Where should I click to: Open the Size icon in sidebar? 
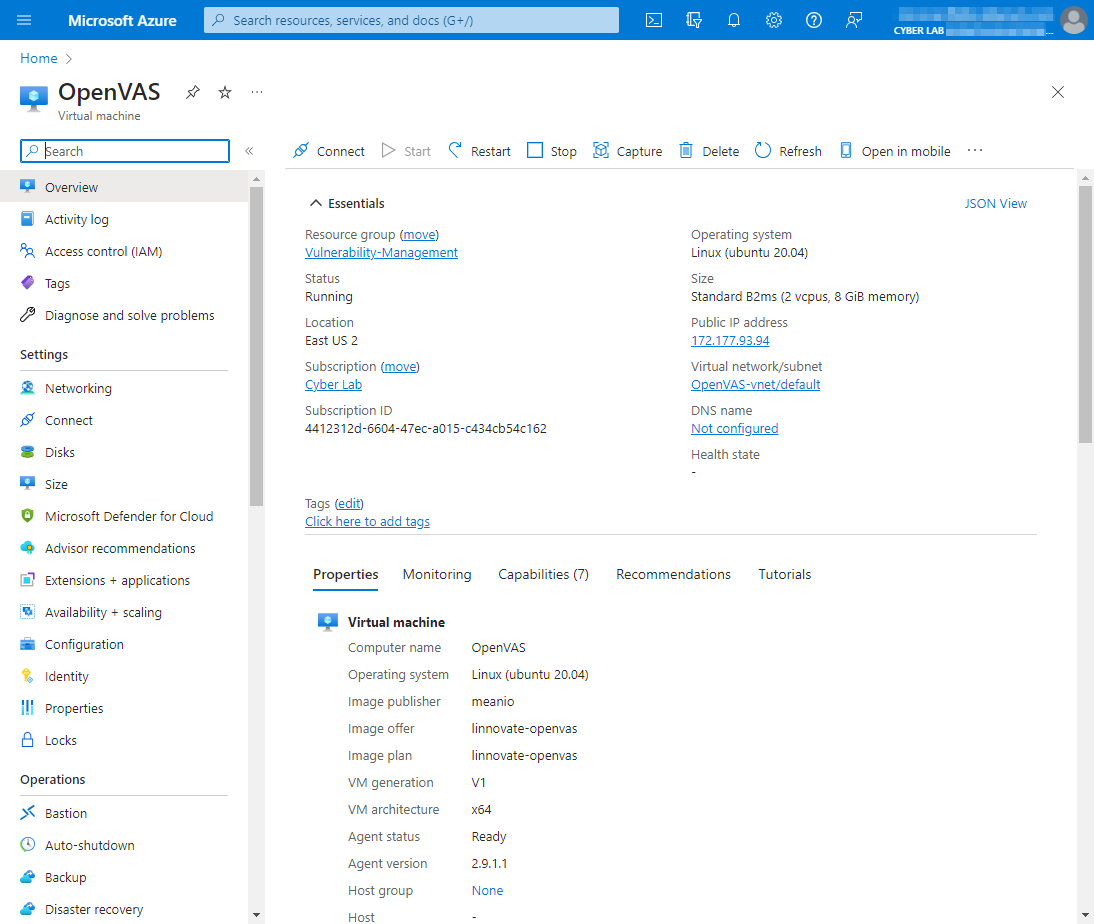(27, 484)
